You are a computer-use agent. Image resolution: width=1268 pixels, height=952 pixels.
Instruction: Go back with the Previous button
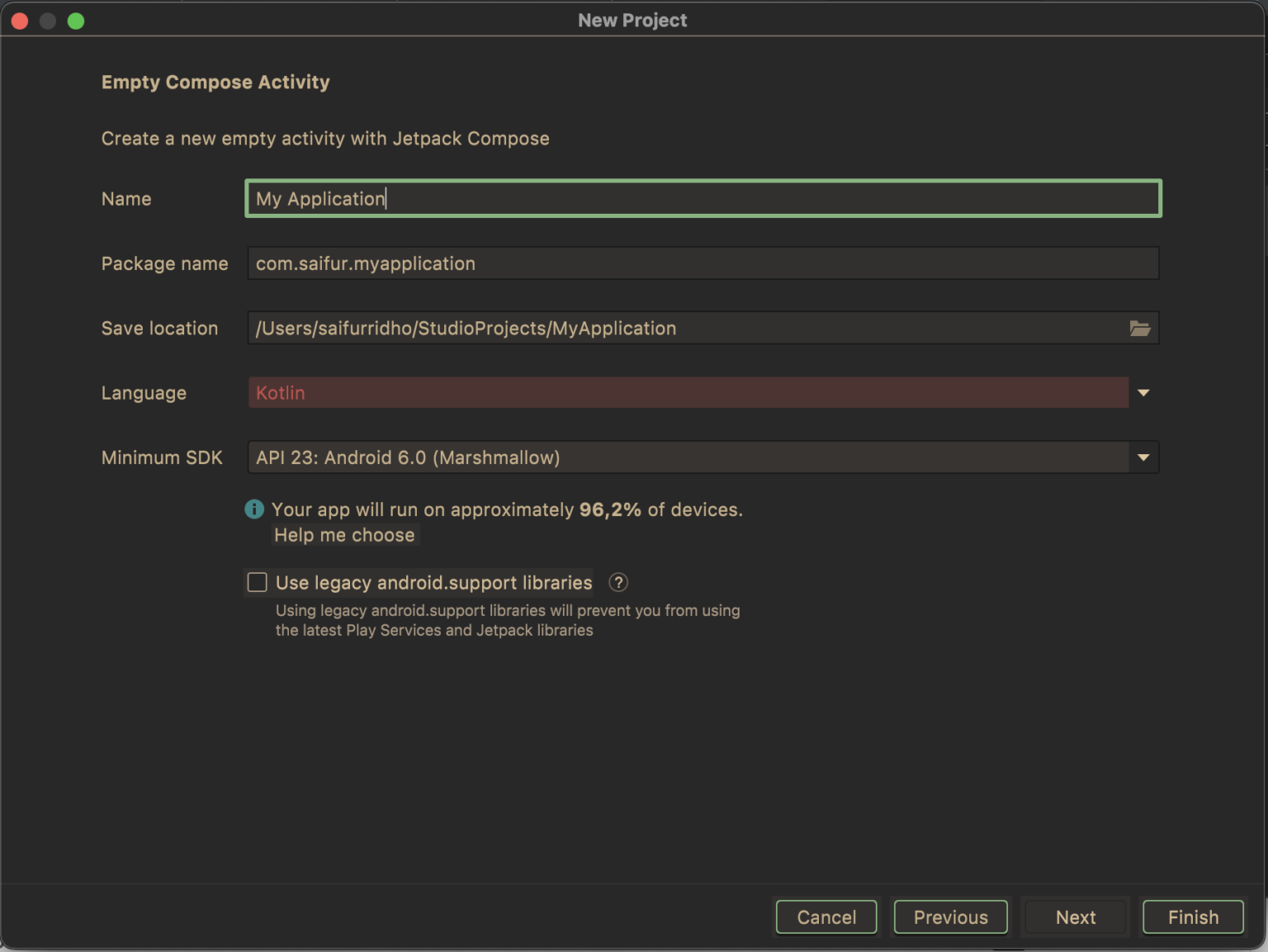point(950,917)
